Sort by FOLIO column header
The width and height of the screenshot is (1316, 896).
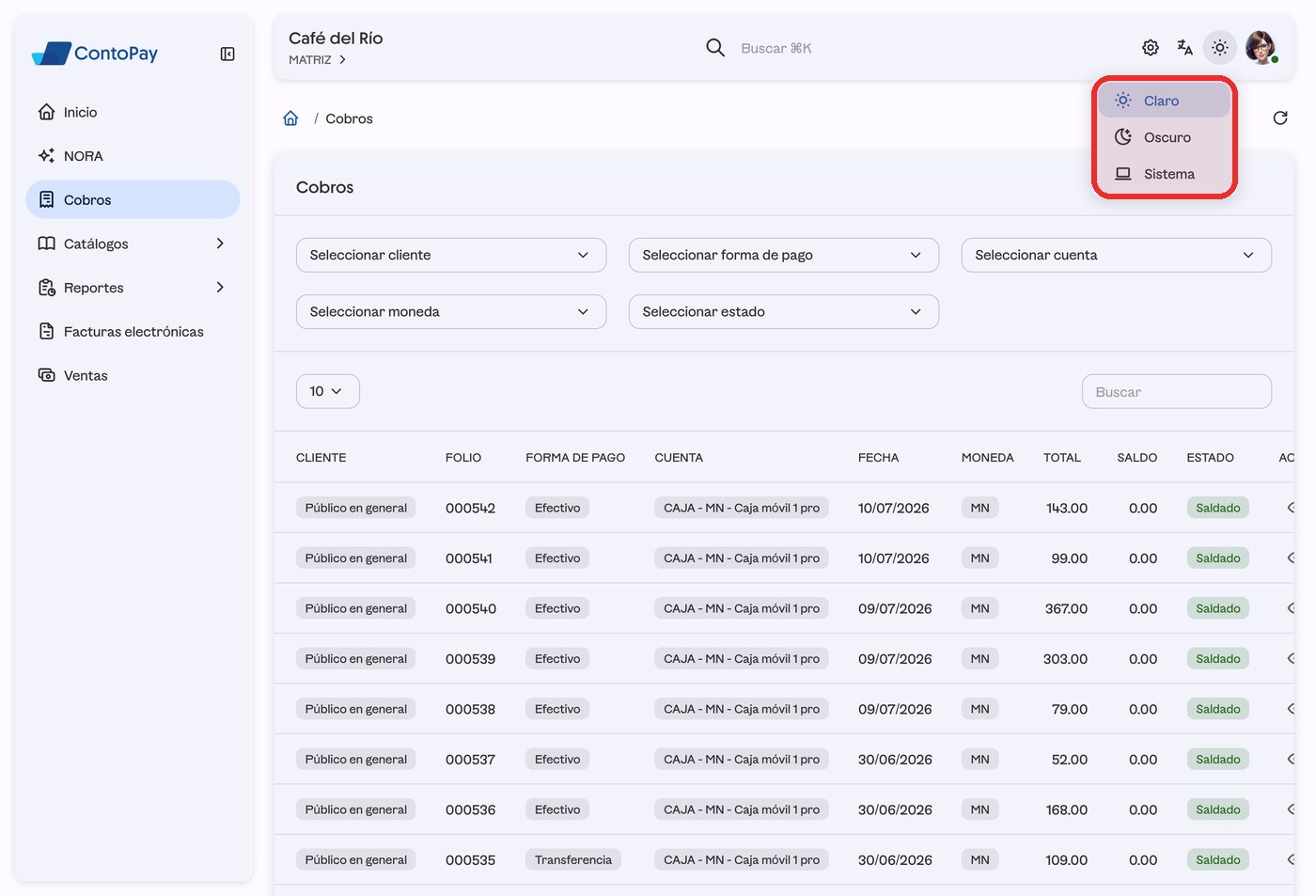(463, 458)
